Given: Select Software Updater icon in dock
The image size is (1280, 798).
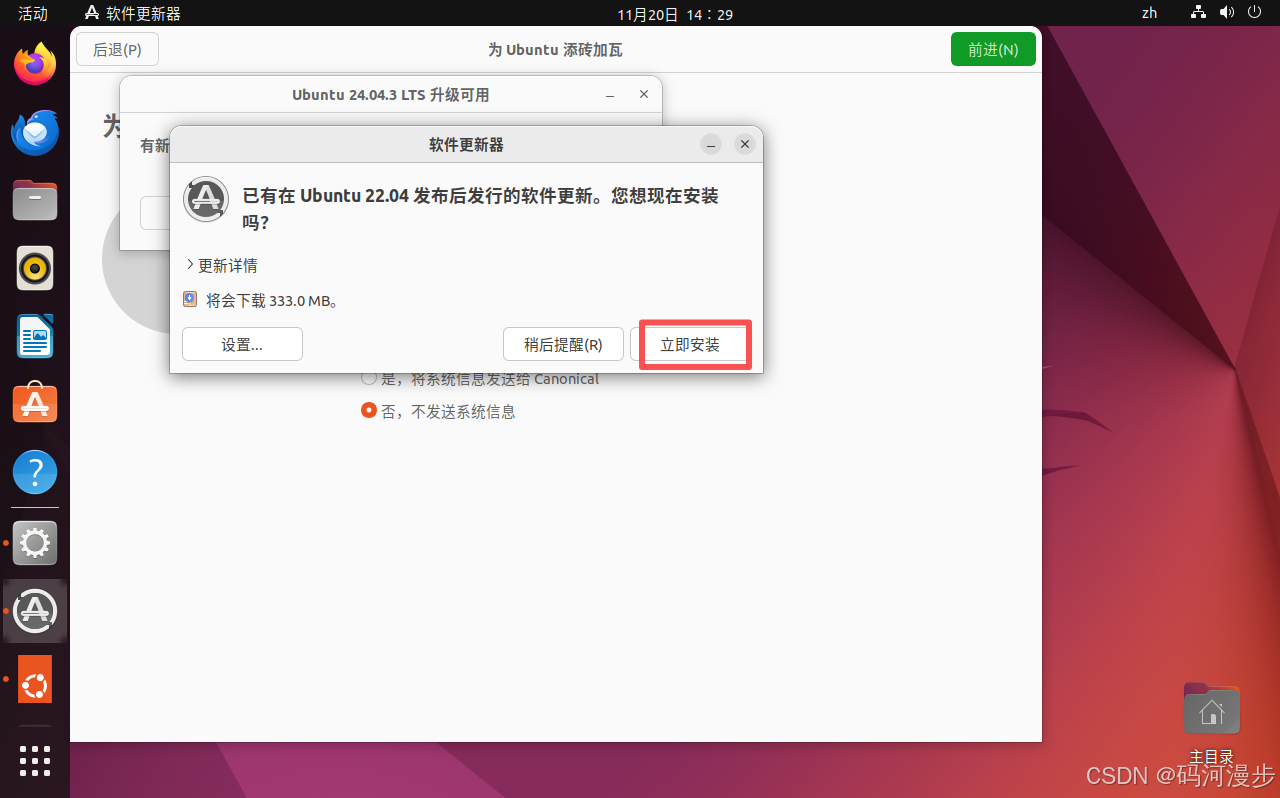Looking at the screenshot, I should click(x=35, y=610).
